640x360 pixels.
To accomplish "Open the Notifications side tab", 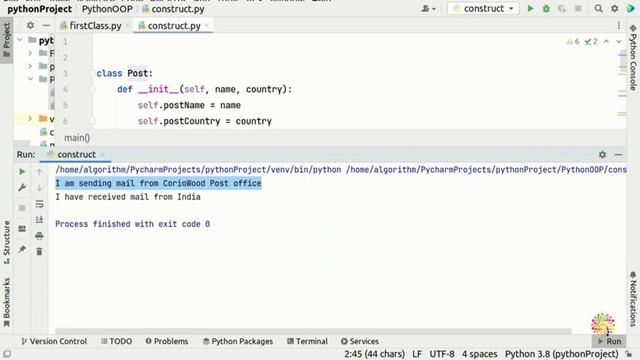I will coord(633,299).
